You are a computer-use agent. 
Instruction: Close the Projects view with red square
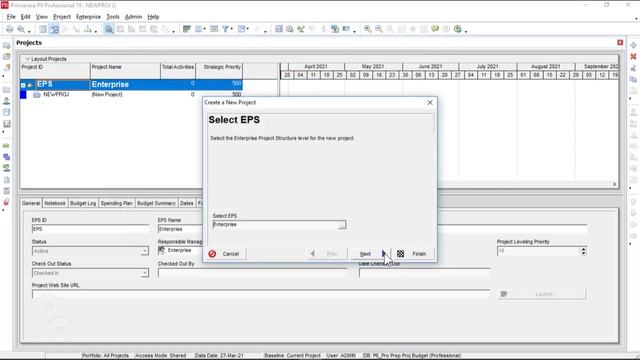(x=620, y=42)
